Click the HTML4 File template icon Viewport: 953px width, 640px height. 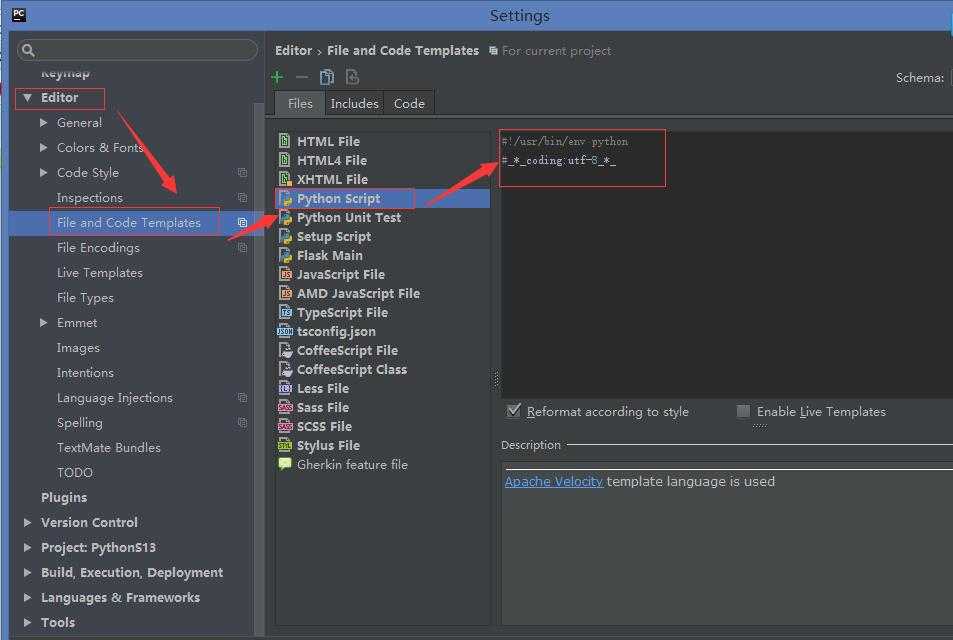tap(284, 160)
